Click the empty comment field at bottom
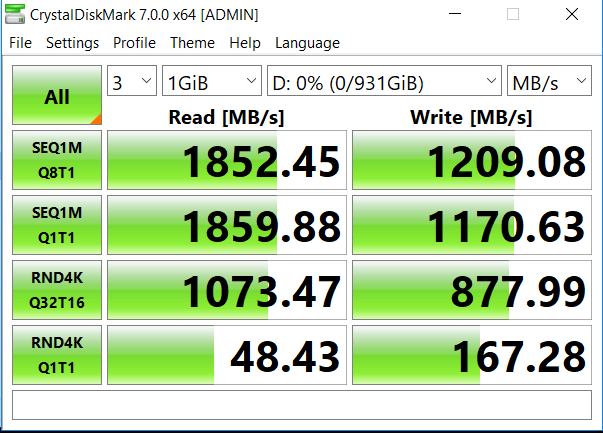 coord(302,405)
